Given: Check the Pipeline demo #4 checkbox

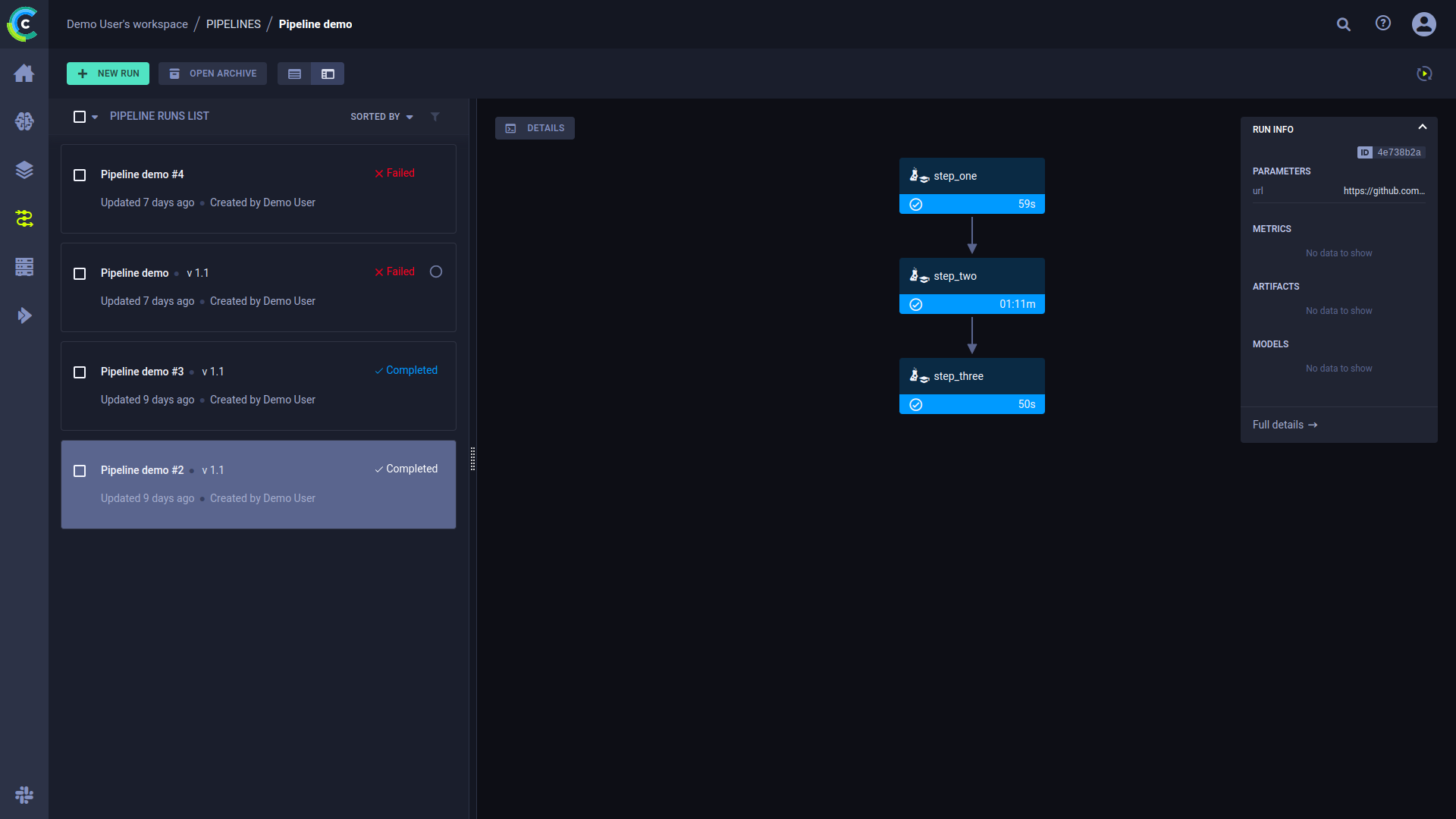Looking at the screenshot, I should point(80,175).
